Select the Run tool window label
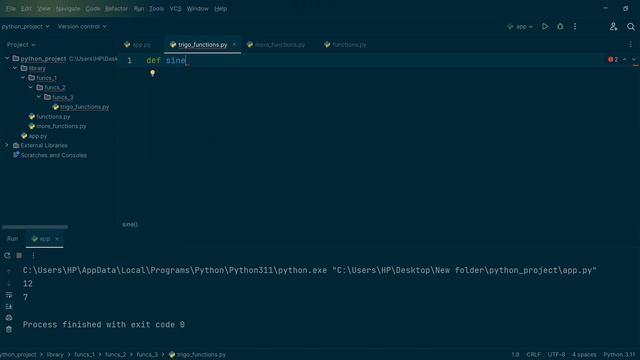 [12, 239]
